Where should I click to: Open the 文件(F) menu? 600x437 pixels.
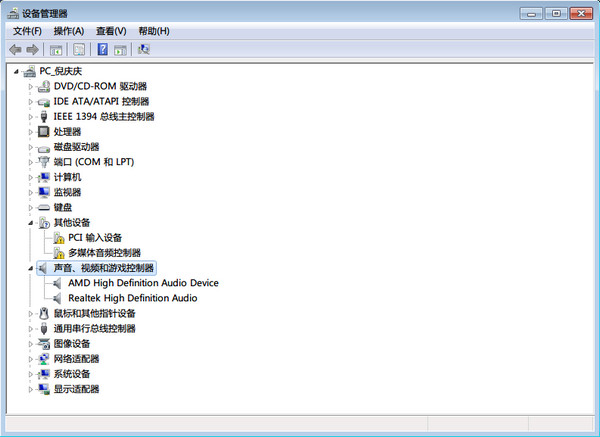click(x=27, y=31)
